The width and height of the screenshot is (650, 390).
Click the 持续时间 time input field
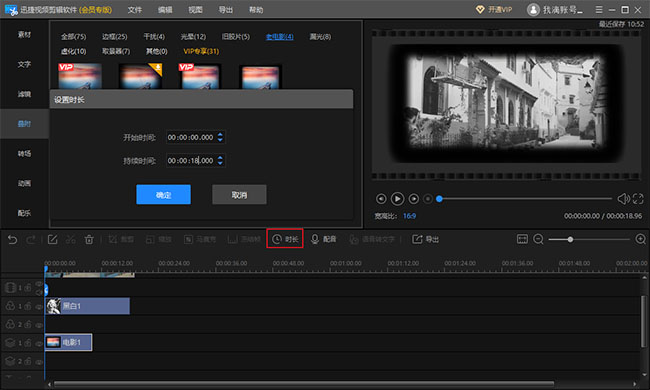(196, 160)
